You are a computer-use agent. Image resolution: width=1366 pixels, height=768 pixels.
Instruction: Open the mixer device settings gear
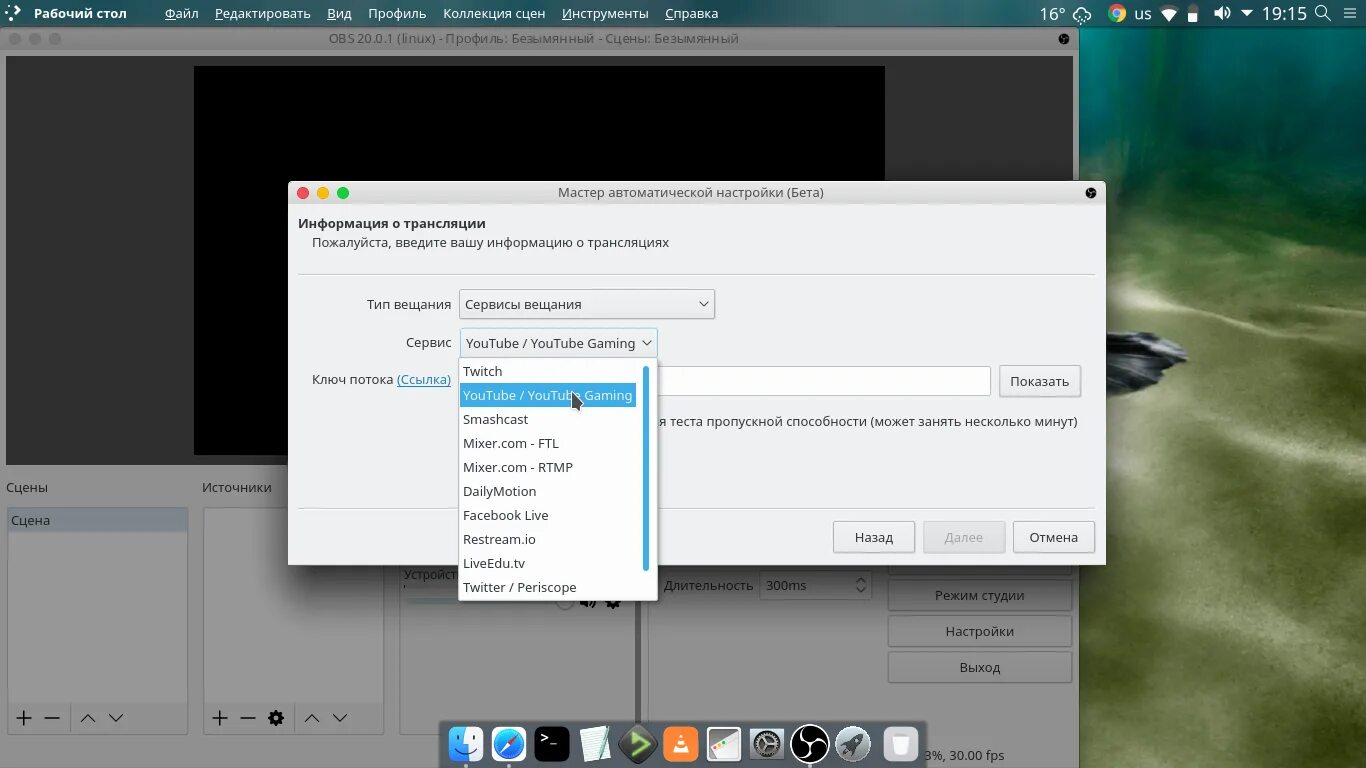point(613,602)
